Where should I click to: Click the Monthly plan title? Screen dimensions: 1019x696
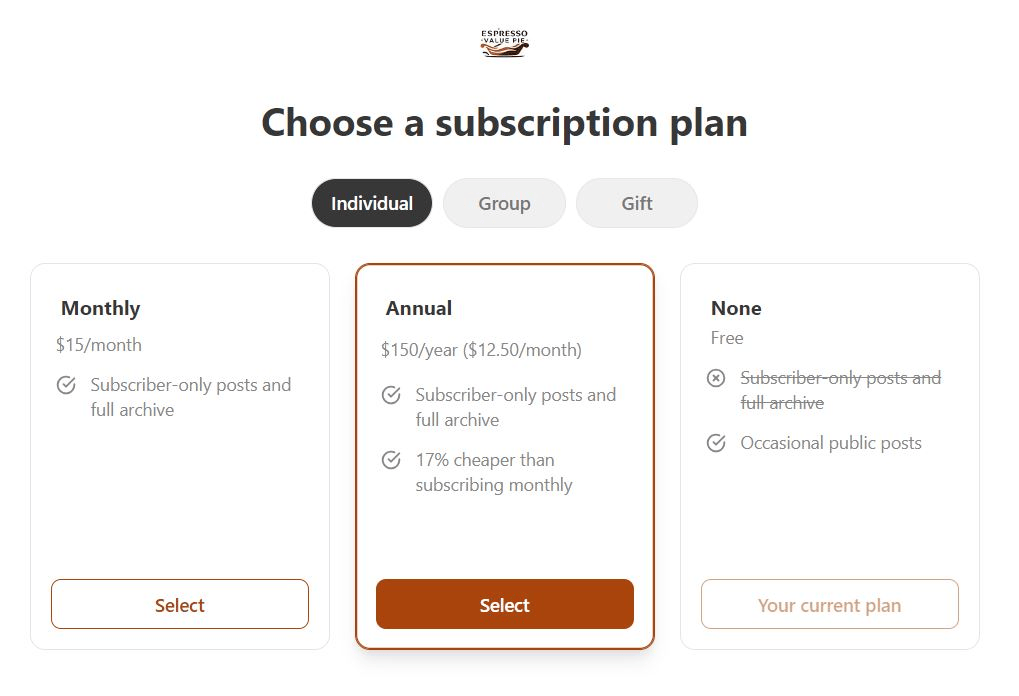point(100,308)
